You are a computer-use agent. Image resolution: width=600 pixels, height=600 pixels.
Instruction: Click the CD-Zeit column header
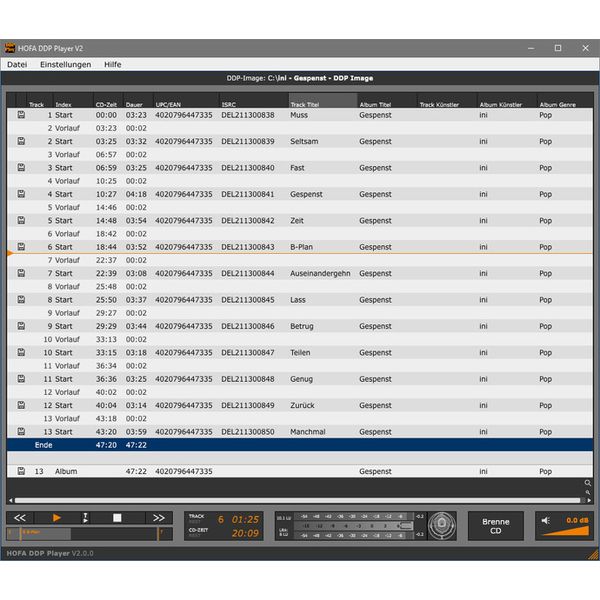108,101
